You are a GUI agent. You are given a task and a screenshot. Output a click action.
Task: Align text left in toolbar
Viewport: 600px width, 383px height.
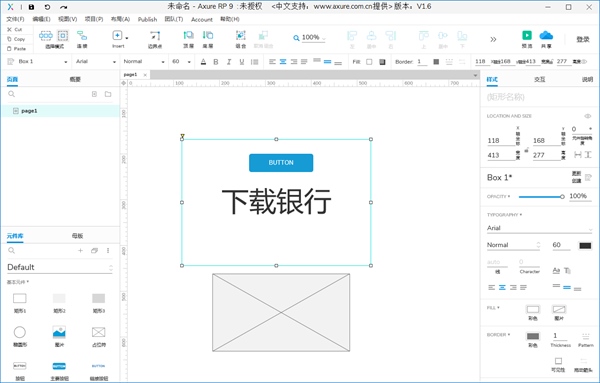coord(272,62)
